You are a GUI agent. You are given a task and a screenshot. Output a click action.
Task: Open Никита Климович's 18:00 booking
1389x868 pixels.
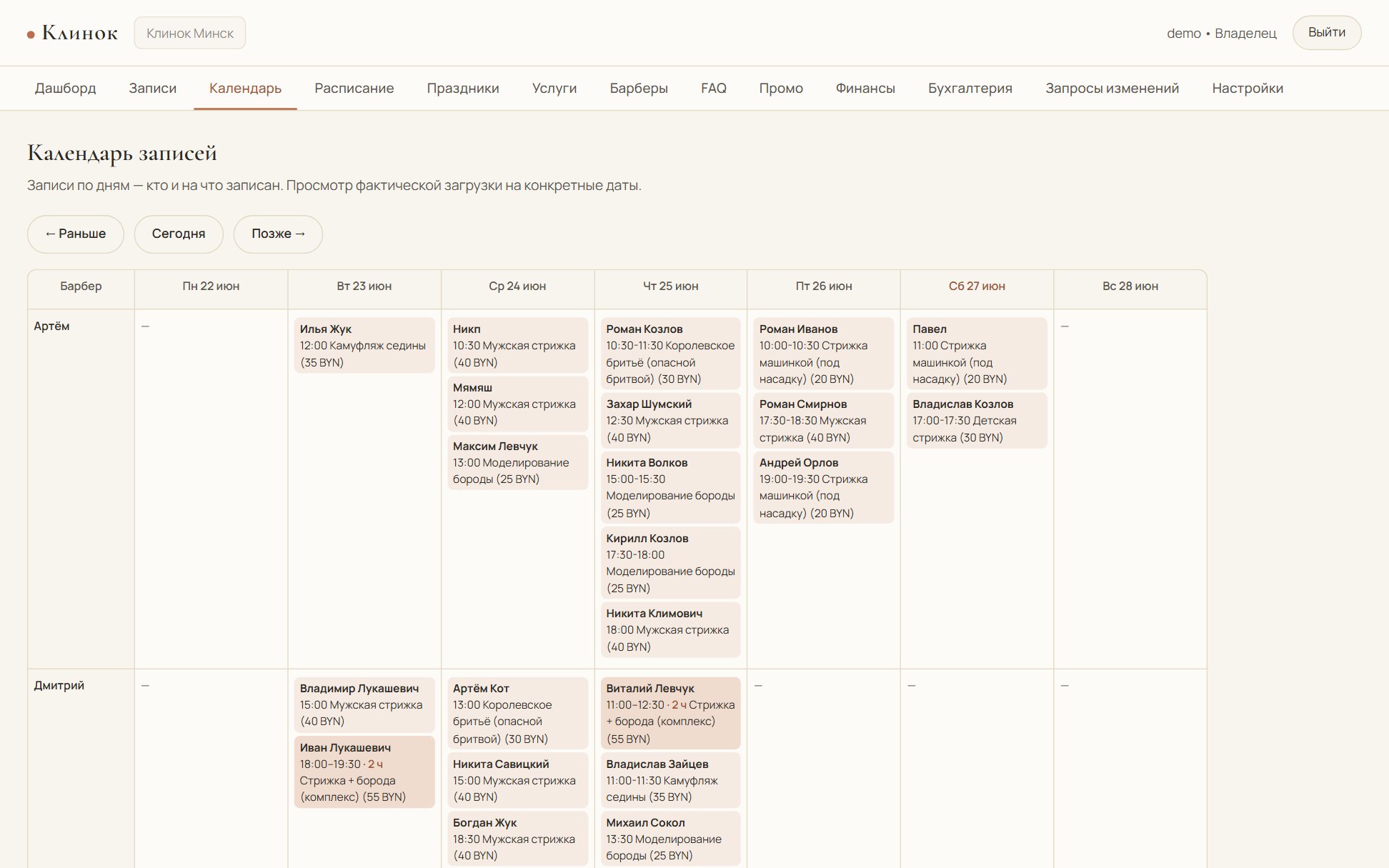(x=671, y=630)
